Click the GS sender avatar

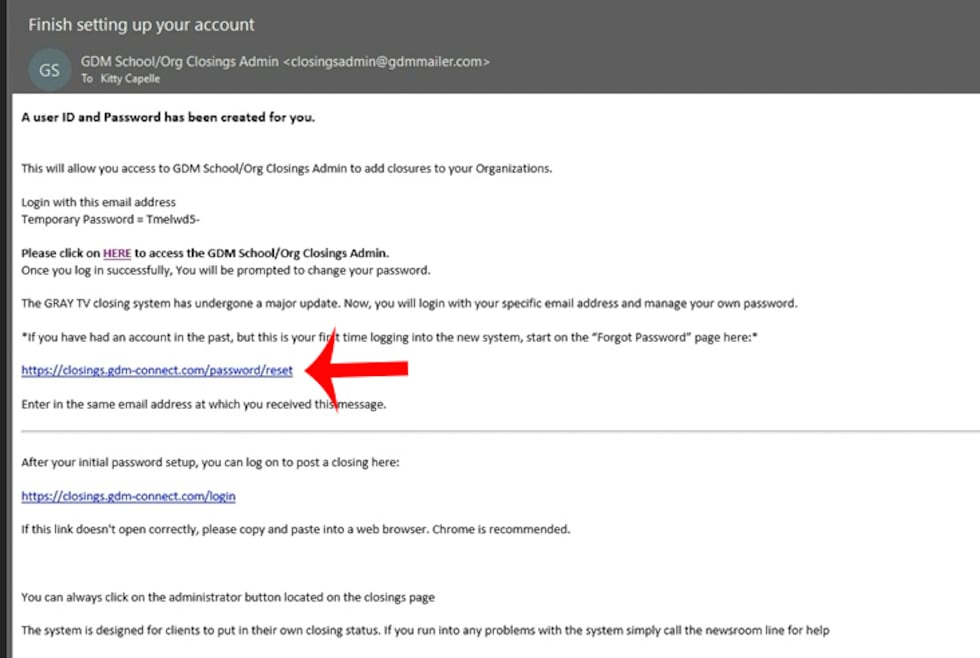tap(49, 69)
